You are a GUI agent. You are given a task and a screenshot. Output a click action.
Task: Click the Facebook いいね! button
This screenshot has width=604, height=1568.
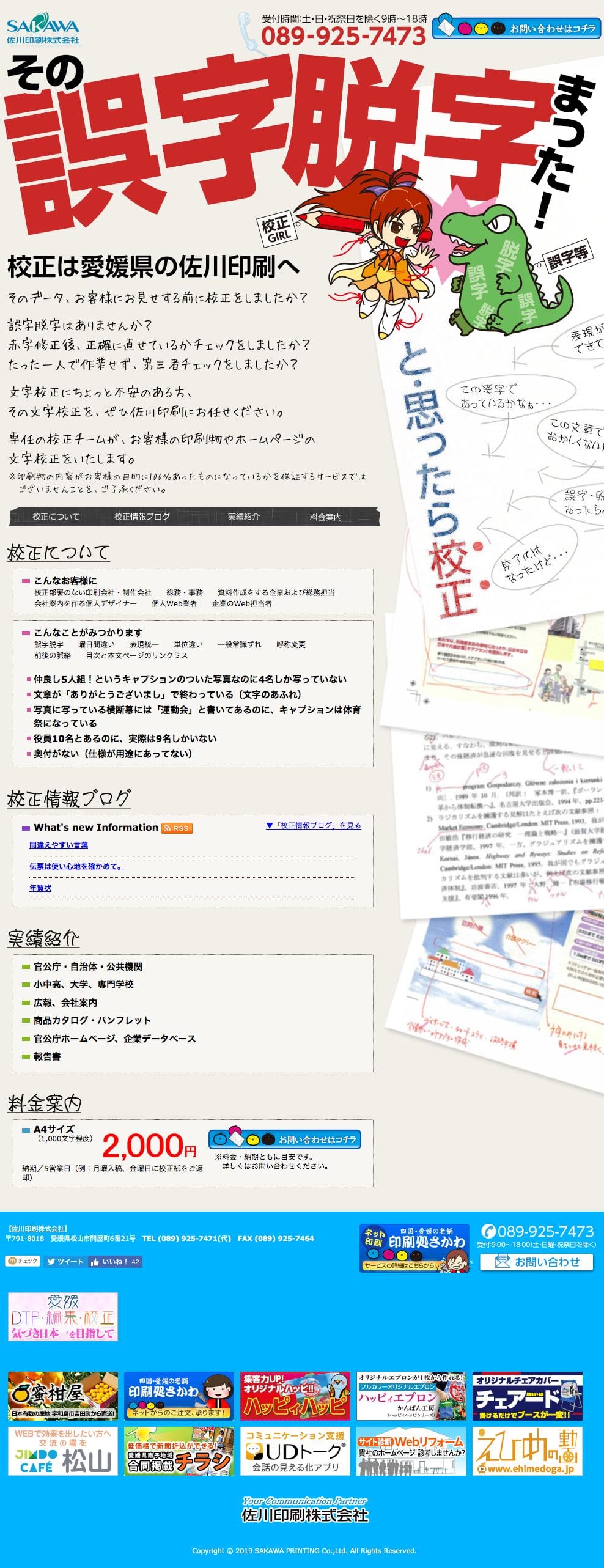pos(115,1261)
